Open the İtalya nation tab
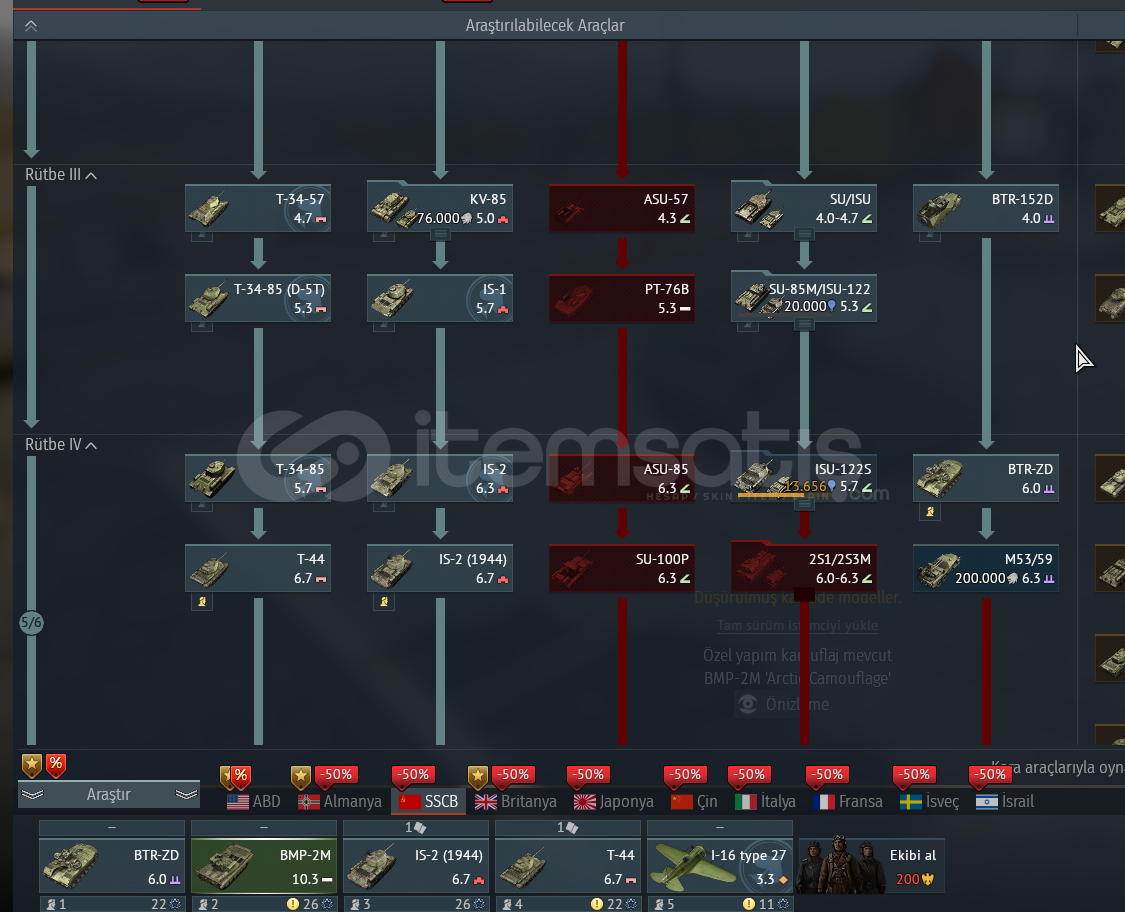Viewport: 1125px width, 912px height. [x=765, y=801]
